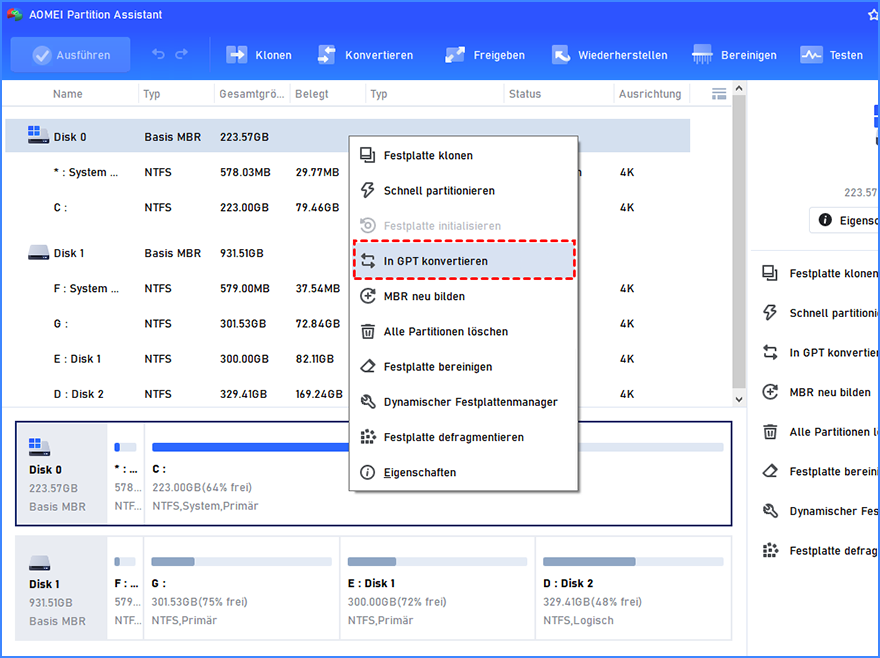Click the undo arrow icon
This screenshot has height=658, width=880.
[x=158, y=54]
